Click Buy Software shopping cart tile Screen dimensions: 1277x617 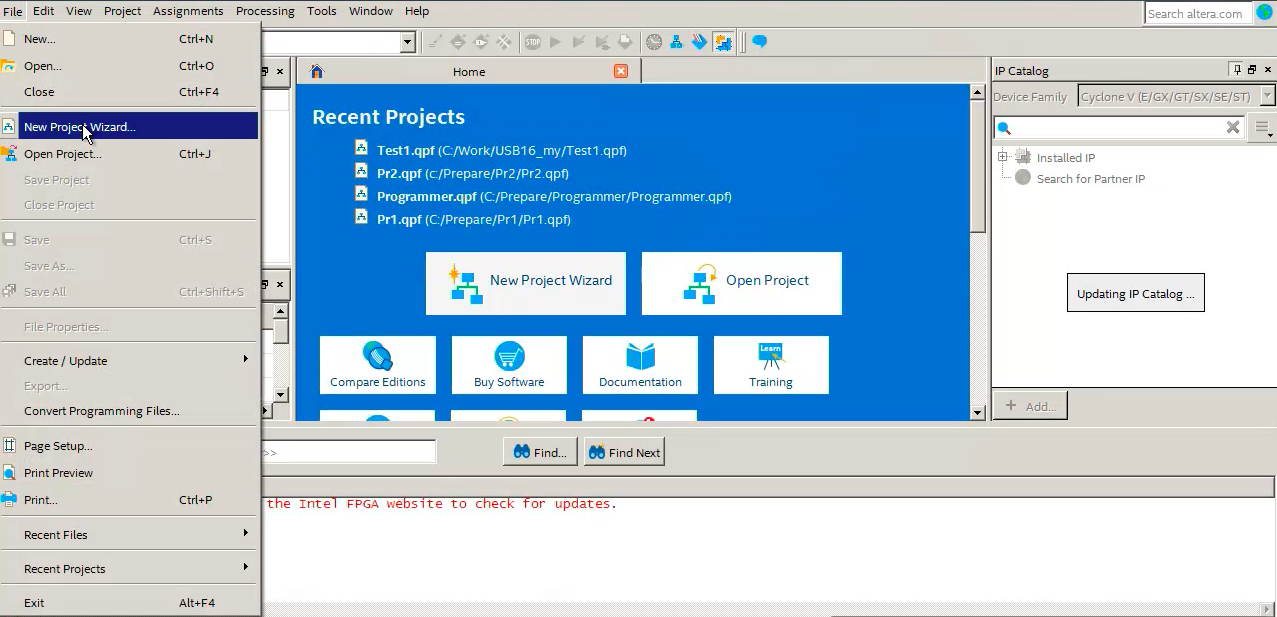[x=509, y=365]
